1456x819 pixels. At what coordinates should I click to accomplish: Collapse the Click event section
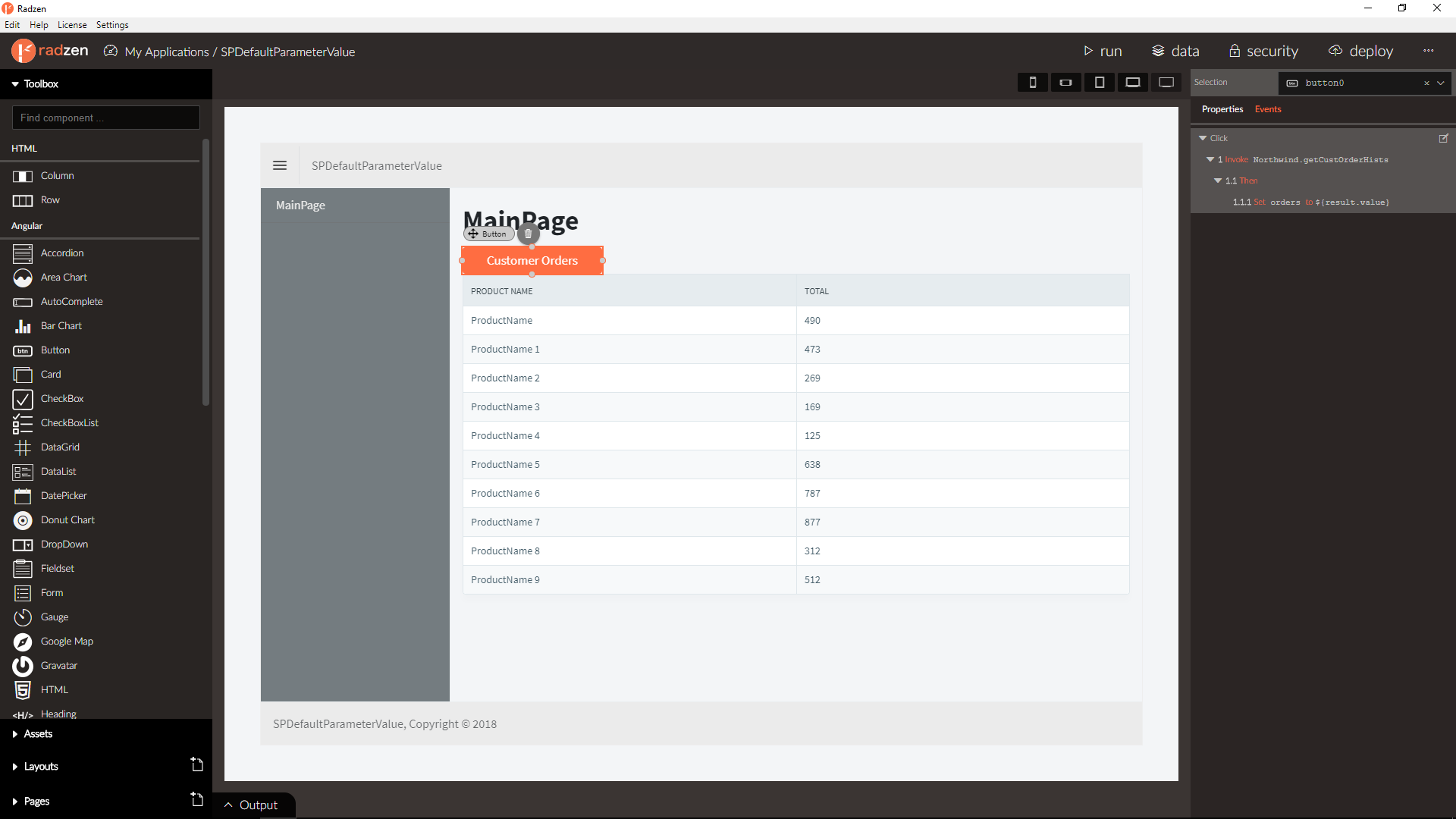point(1203,138)
